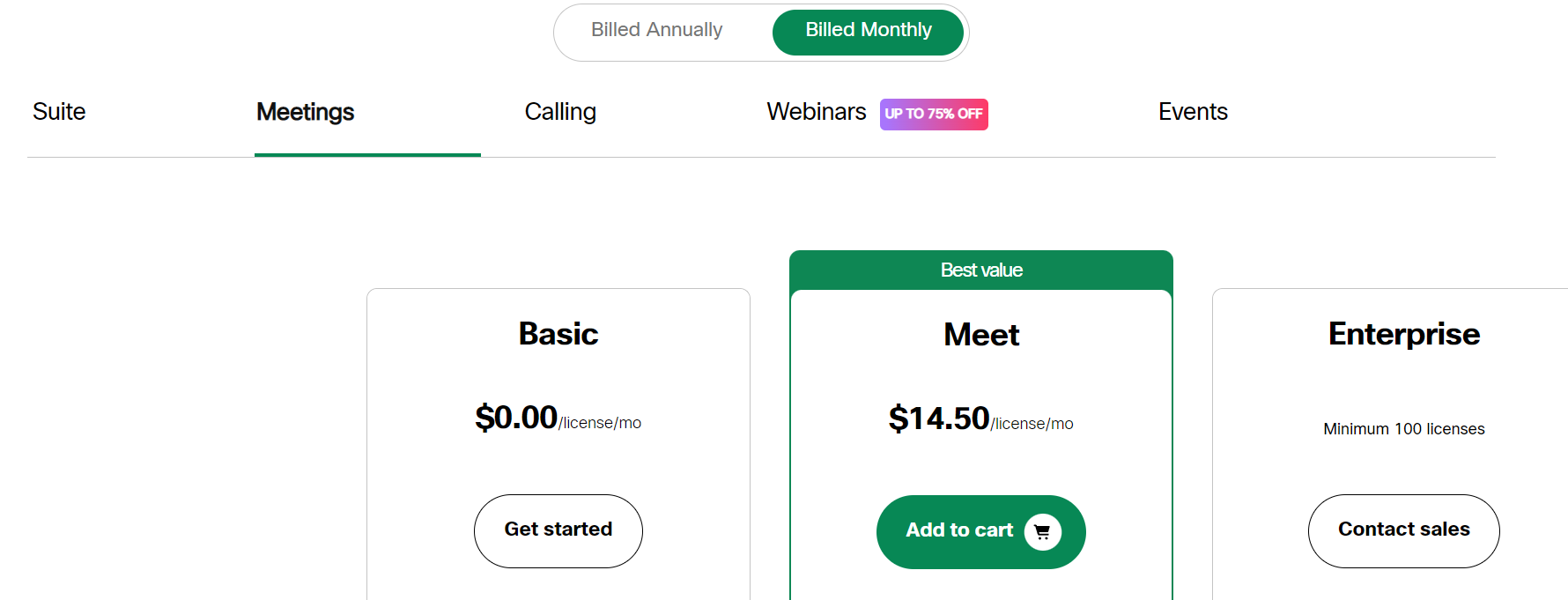Click the Meet plan heading
The height and width of the screenshot is (600, 1568).
[981, 335]
